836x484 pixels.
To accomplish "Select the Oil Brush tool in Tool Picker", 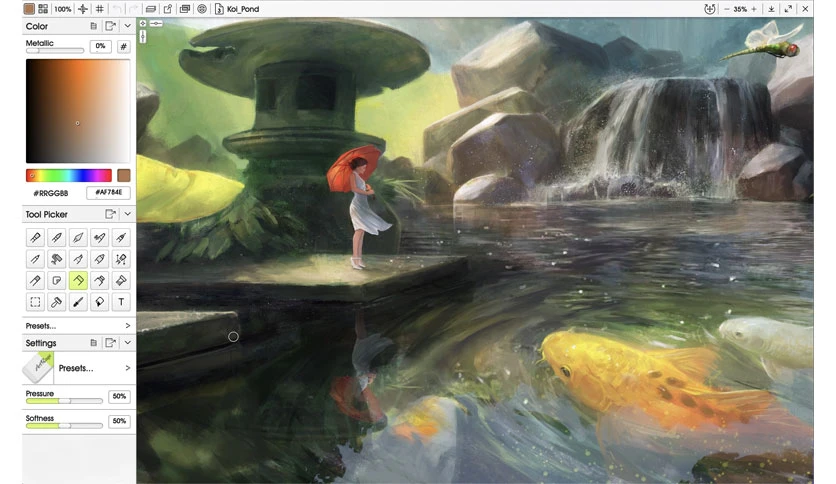I will coord(35,238).
